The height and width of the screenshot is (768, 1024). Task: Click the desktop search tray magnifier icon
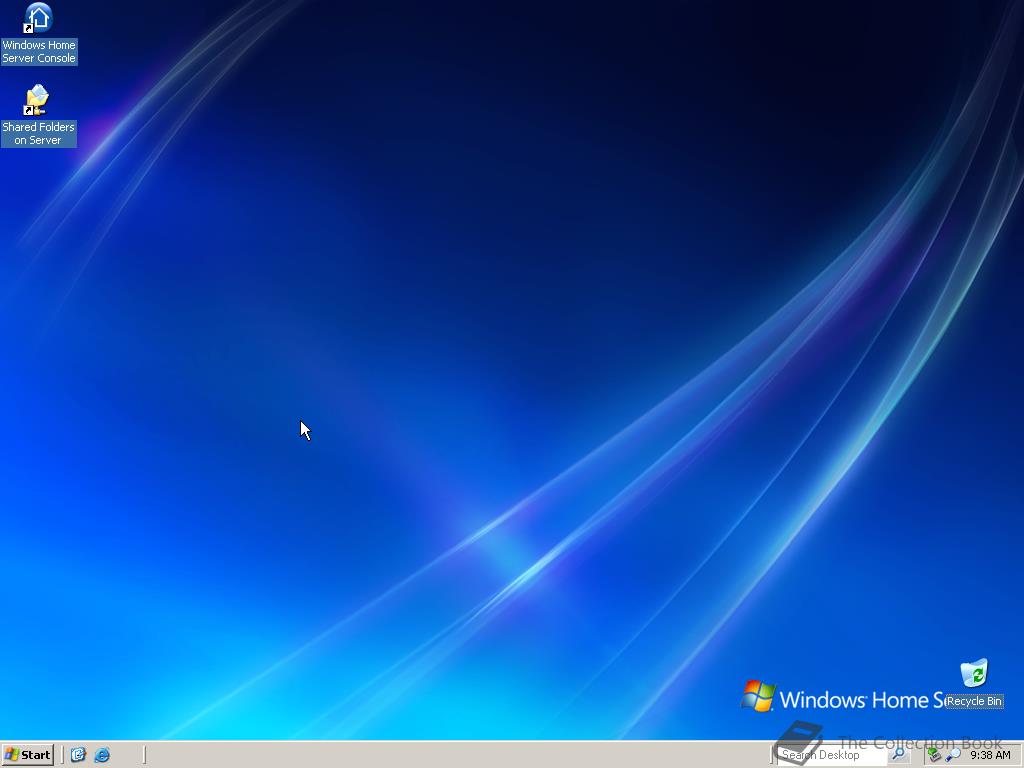click(x=953, y=755)
